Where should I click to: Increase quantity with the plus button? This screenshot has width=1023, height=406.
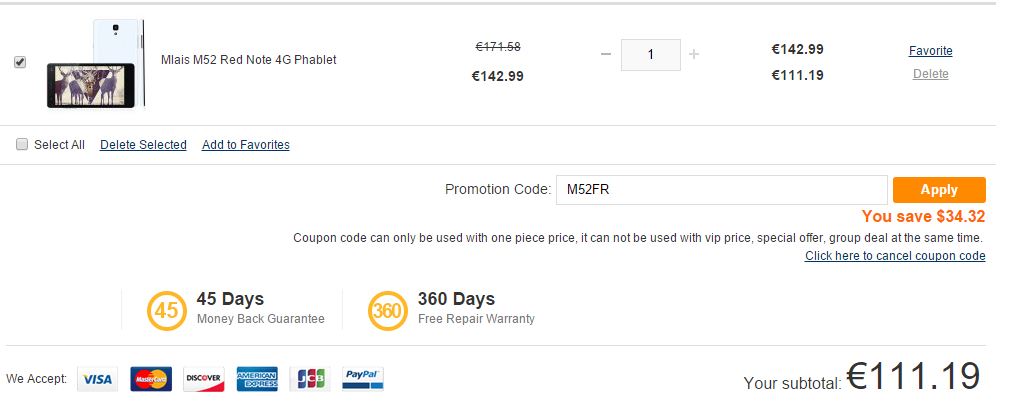click(x=694, y=54)
